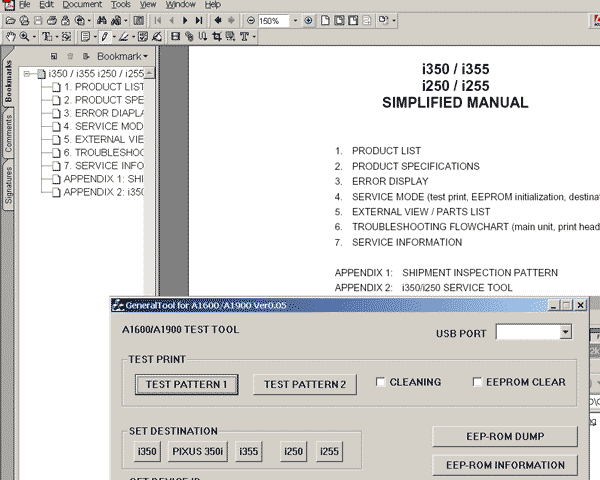This screenshot has width=600, height=480.
Task: Select the TouchUp Text tool
Action: [244, 37]
